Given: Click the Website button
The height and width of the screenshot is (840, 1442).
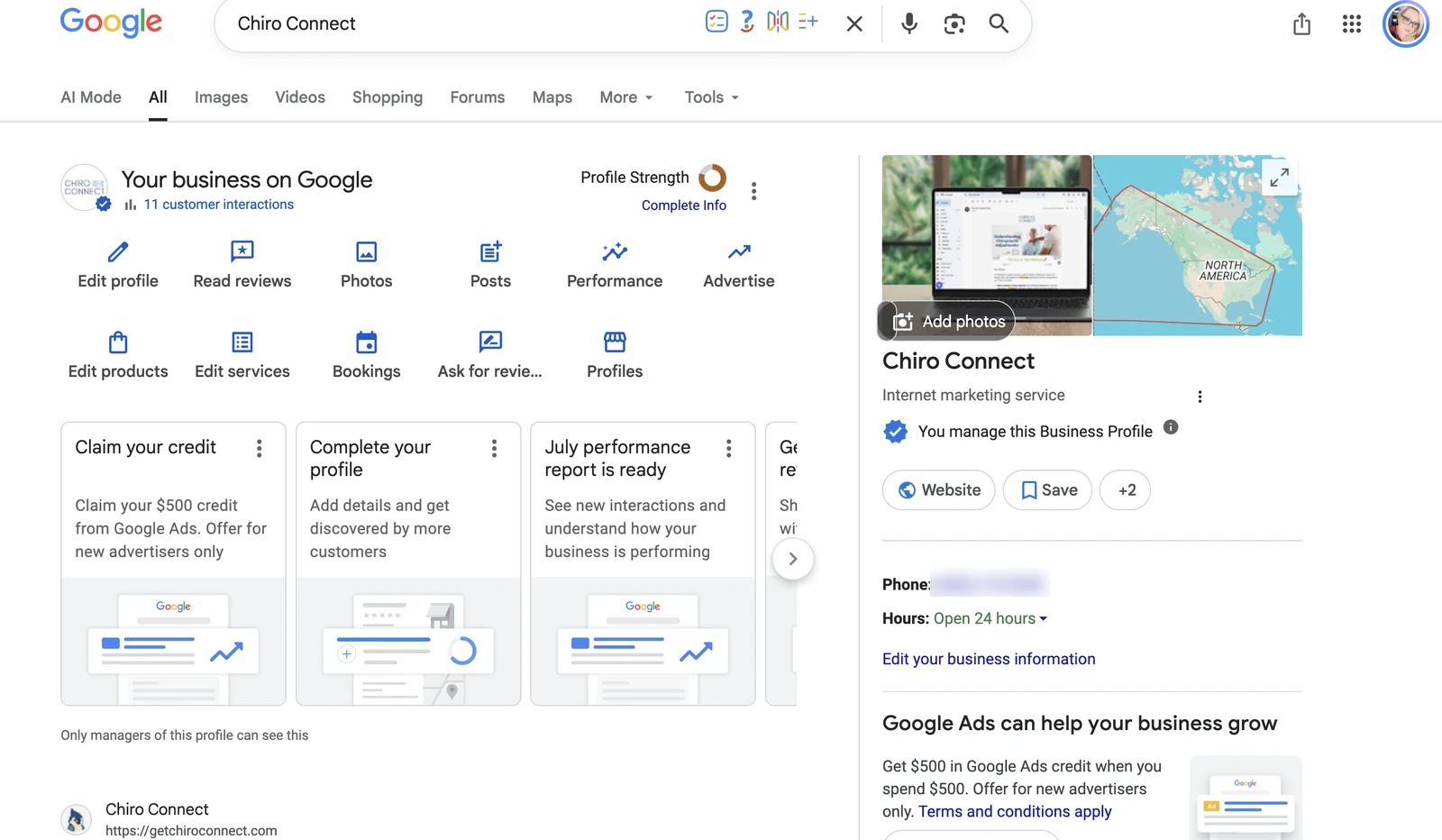Looking at the screenshot, I should (x=939, y=490).
